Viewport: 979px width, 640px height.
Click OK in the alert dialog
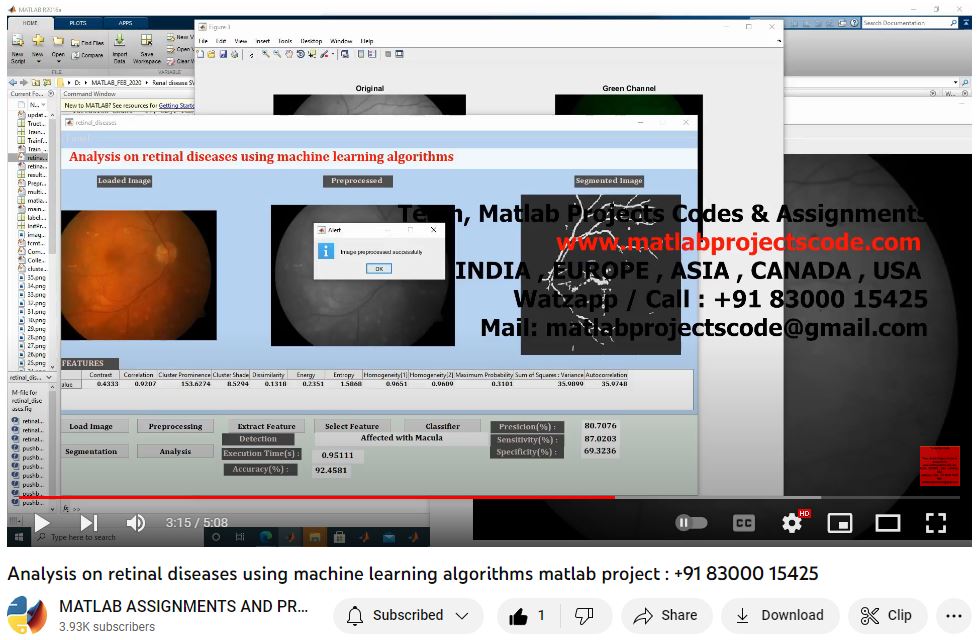coord(379,268)
